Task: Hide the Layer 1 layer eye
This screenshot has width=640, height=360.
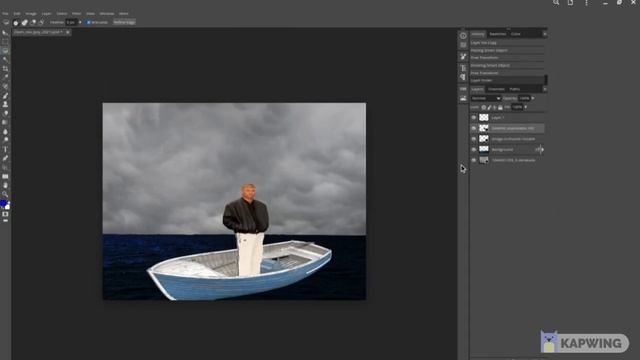Action: [473, 118]
